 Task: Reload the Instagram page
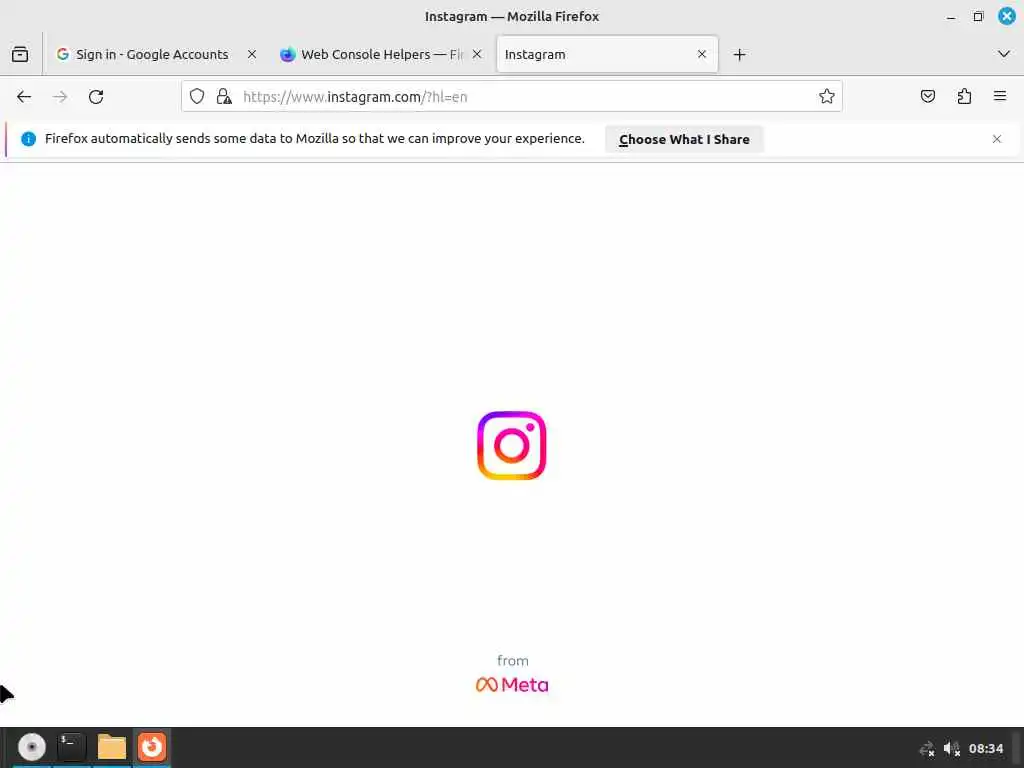96,97
